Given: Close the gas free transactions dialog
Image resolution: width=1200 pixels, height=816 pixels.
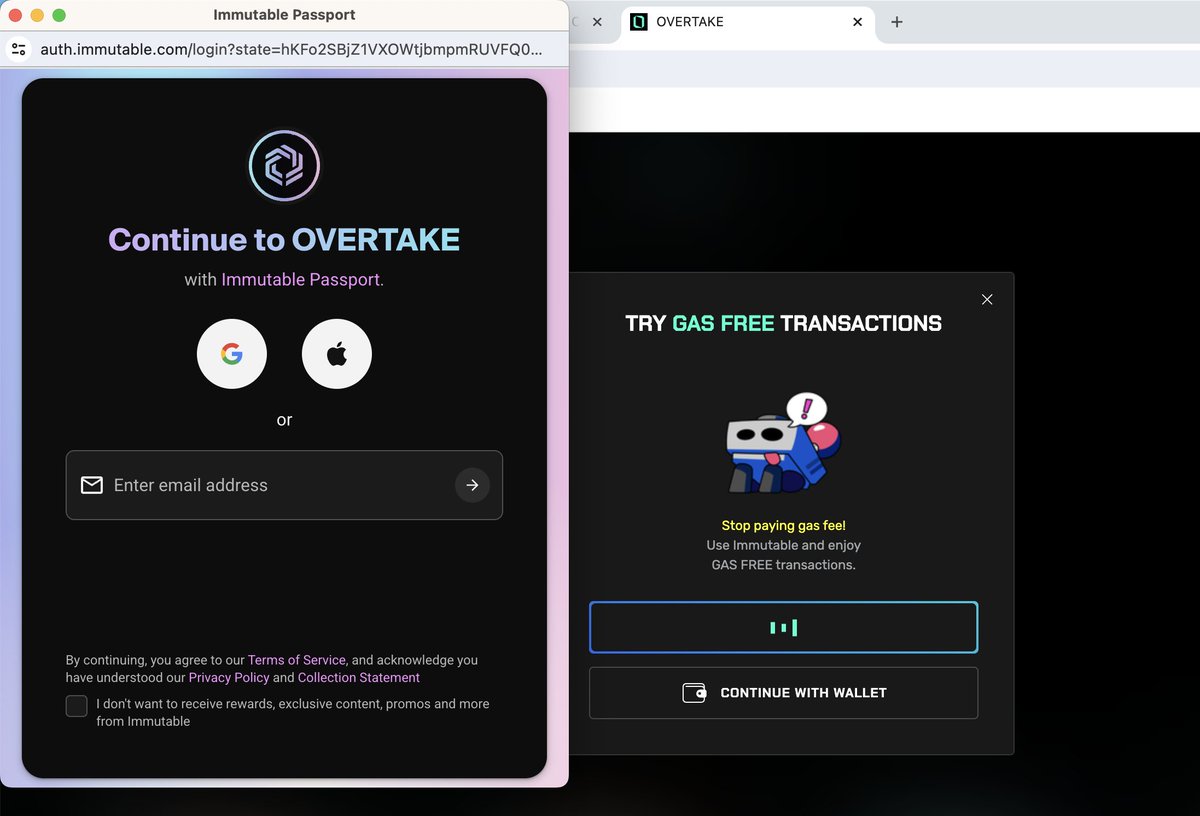Looking at the screenshot, I should [x=987, y=299].
